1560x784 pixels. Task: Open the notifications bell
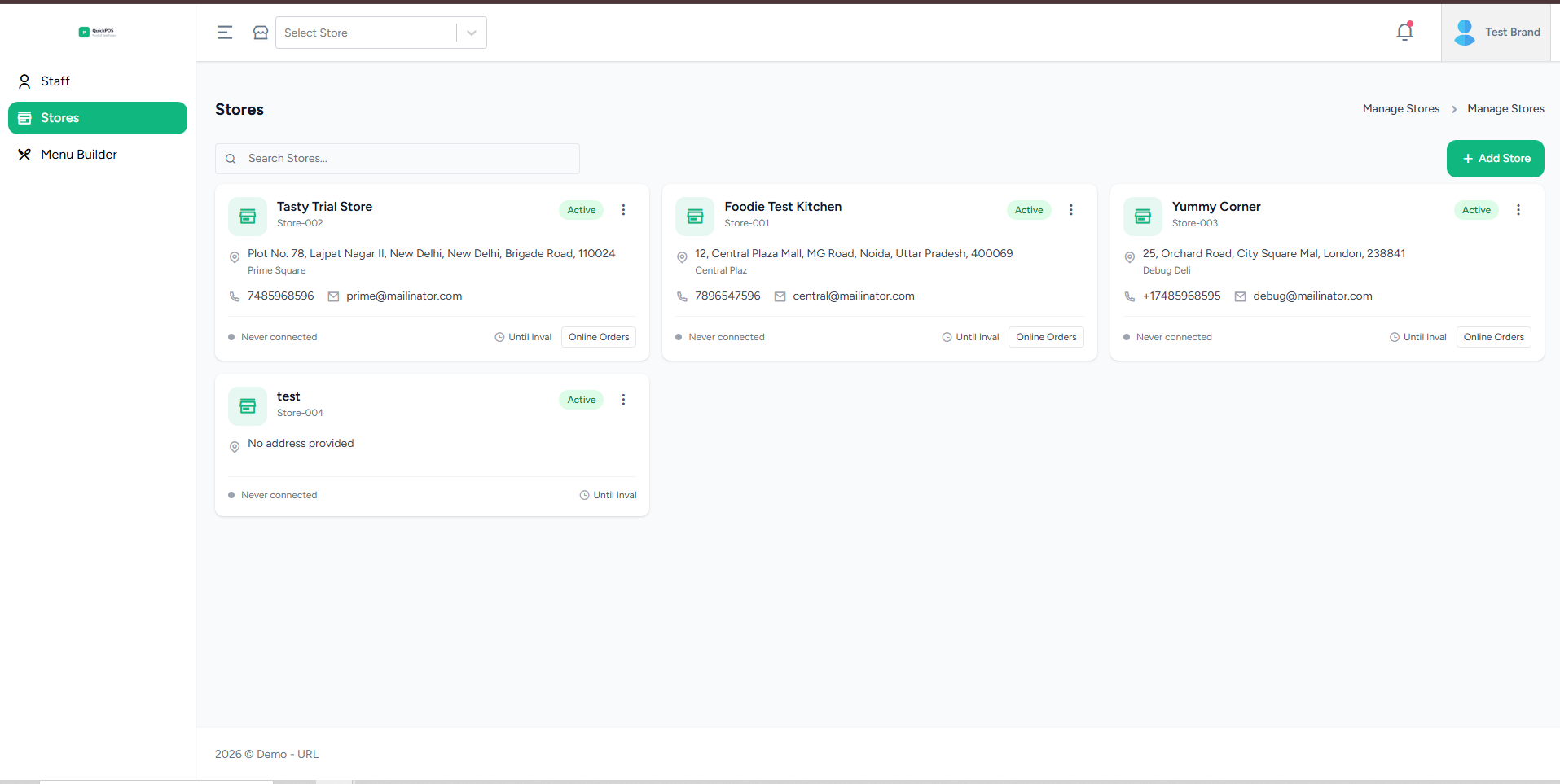click(1404, 32)
